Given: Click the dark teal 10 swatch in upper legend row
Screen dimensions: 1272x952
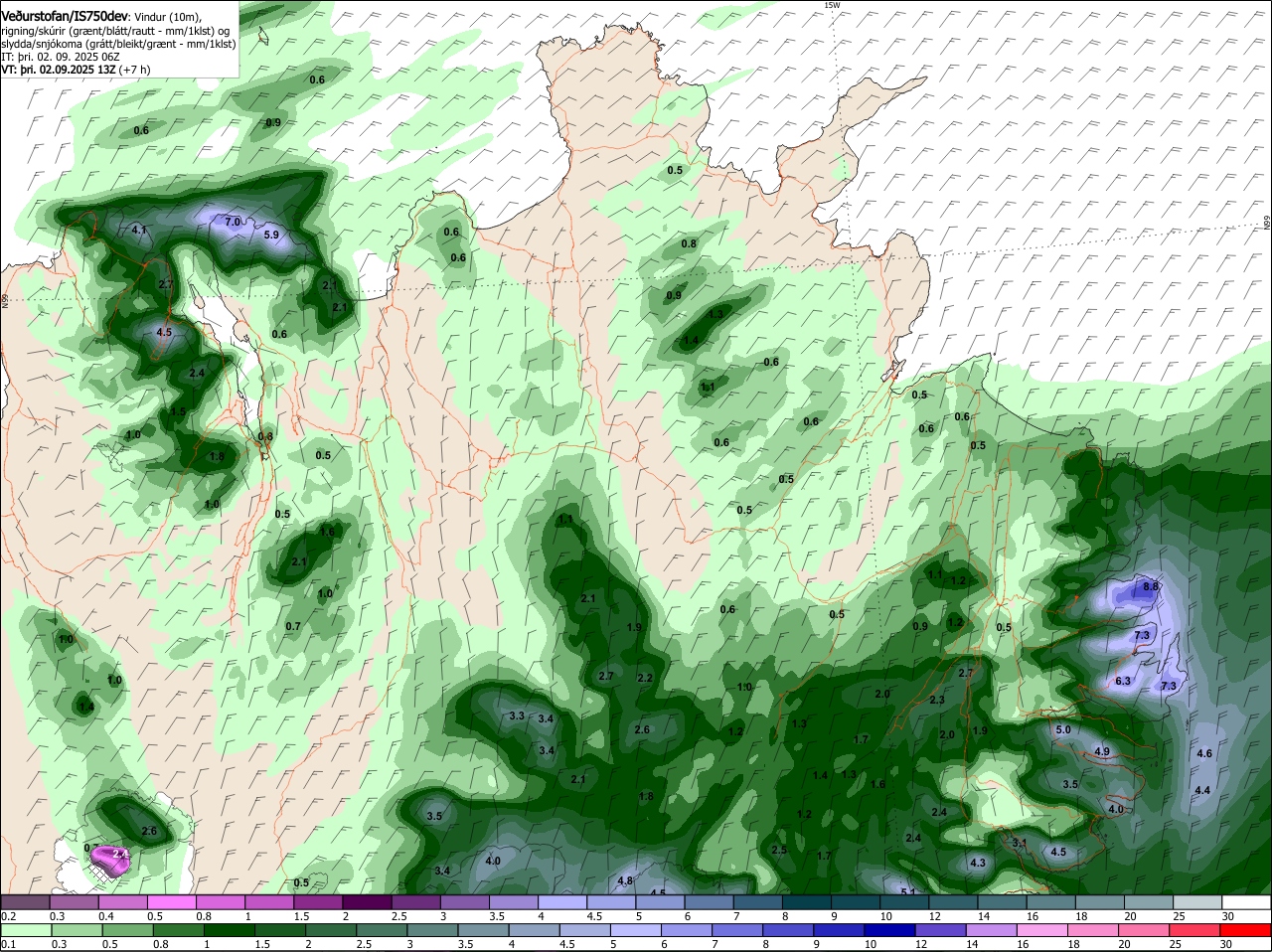Looking at the screenshot, I should [x=904, y=902].
